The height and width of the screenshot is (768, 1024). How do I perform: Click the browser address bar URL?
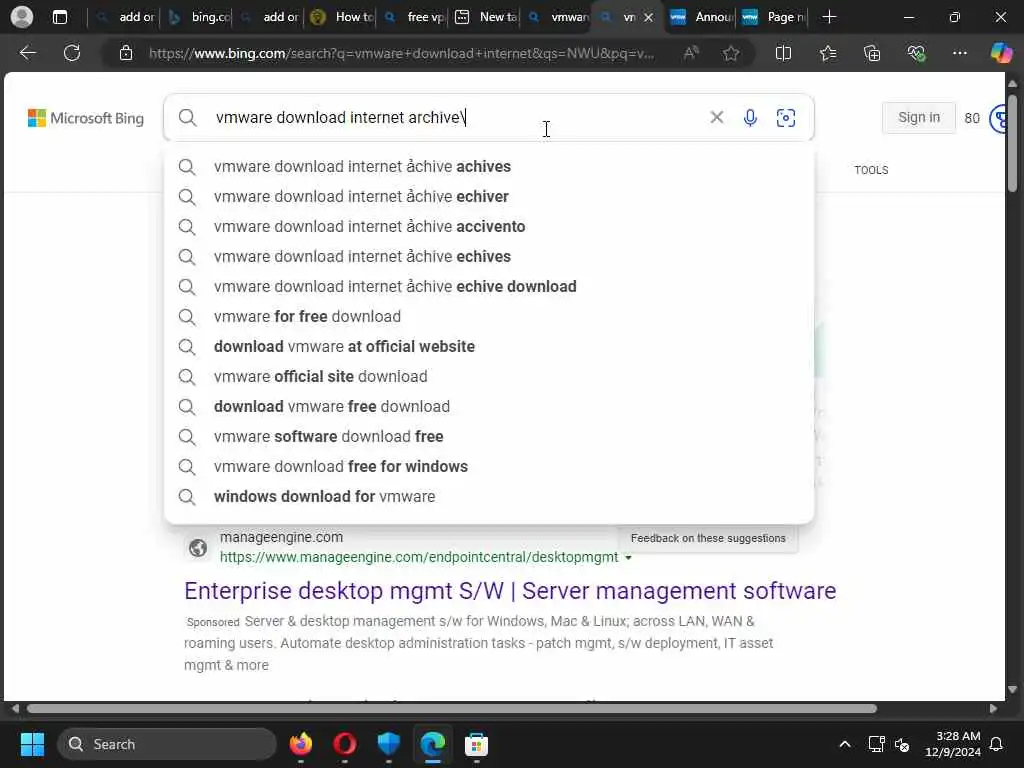(x=401, y=53)
